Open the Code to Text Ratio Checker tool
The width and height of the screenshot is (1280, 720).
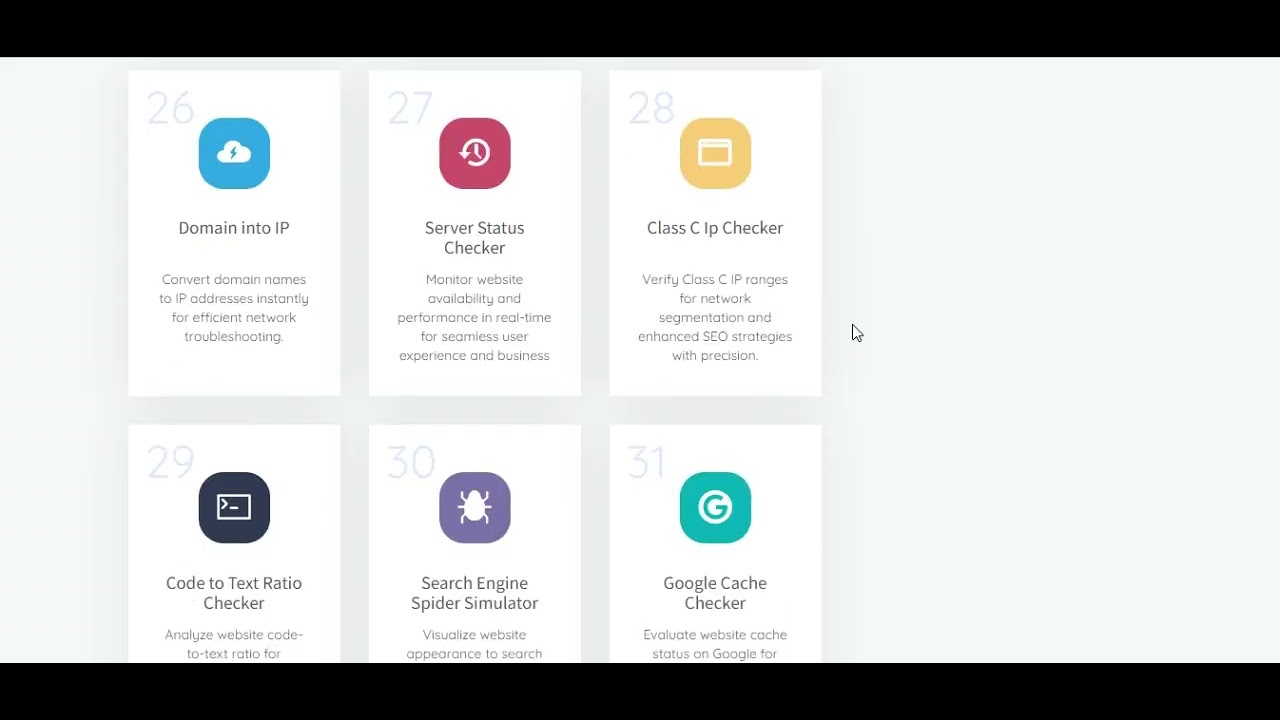point(234,593)
